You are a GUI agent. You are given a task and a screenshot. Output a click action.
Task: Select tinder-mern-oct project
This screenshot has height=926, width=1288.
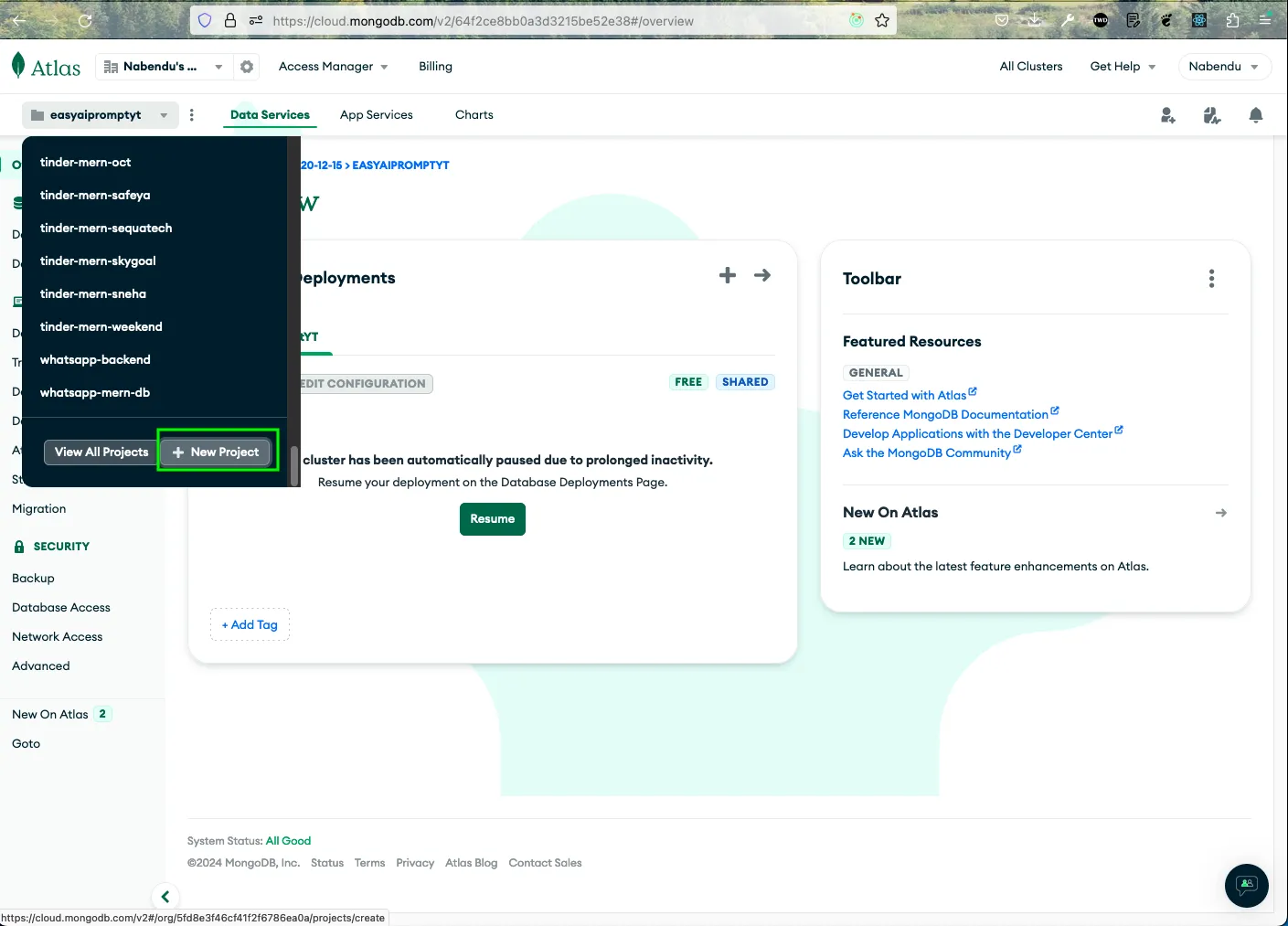(154, 162)
